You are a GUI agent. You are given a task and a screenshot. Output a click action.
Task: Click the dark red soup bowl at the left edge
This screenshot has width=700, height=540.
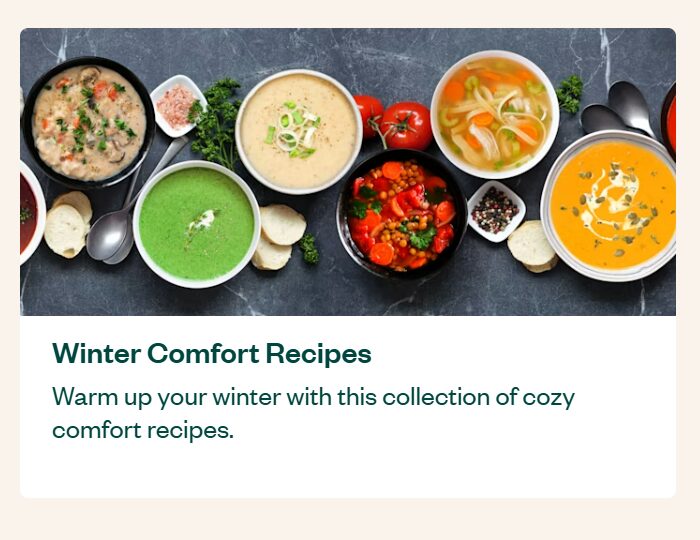[x=32, y=213]
